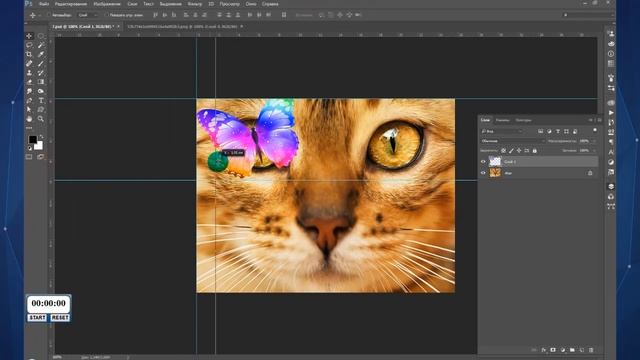
Task: Select the Crop tool
Action: 29,54
